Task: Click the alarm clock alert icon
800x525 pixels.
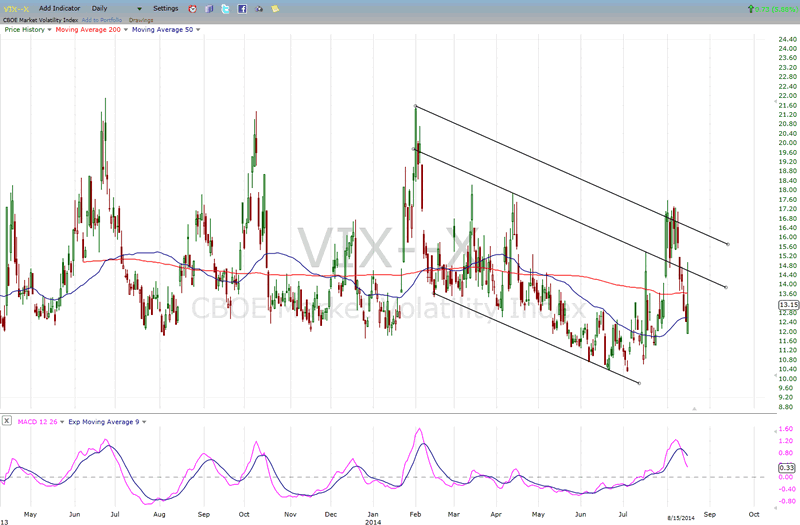Action: tap(192, 8)
